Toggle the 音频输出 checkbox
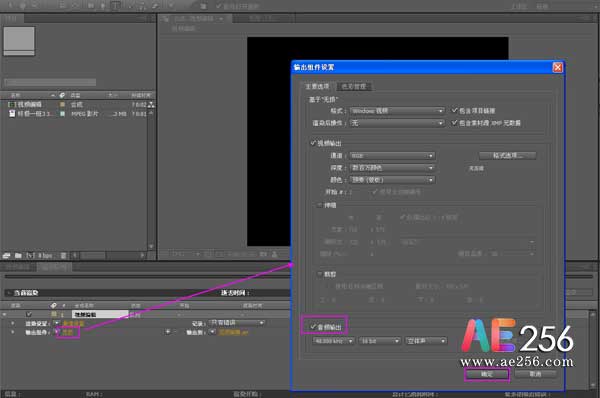Viewport: 600px width, 398px height. [313, 327]
